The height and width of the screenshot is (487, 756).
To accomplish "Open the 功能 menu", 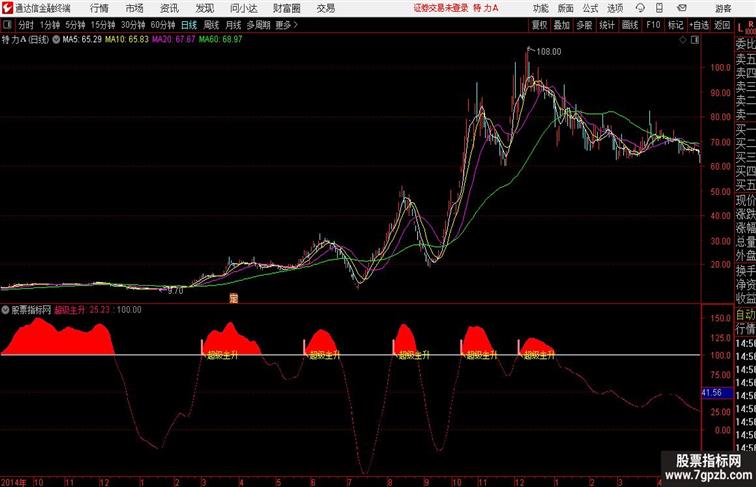I will (x=540, y=8).
